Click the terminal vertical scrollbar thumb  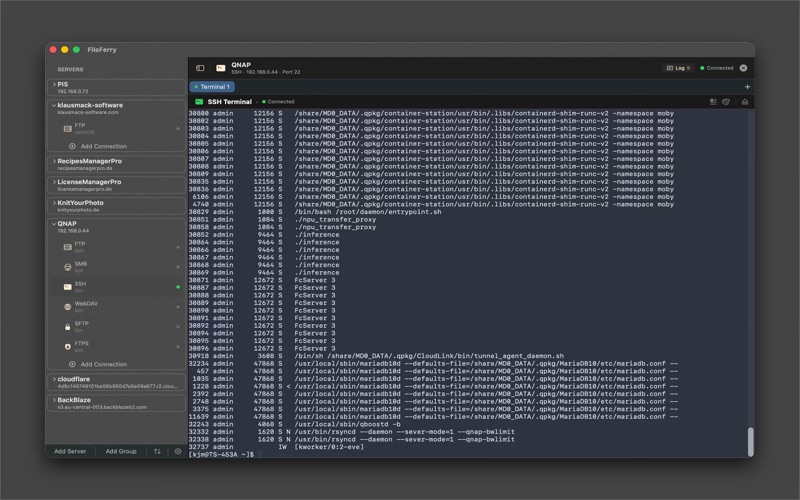click(x=751, y=442)
